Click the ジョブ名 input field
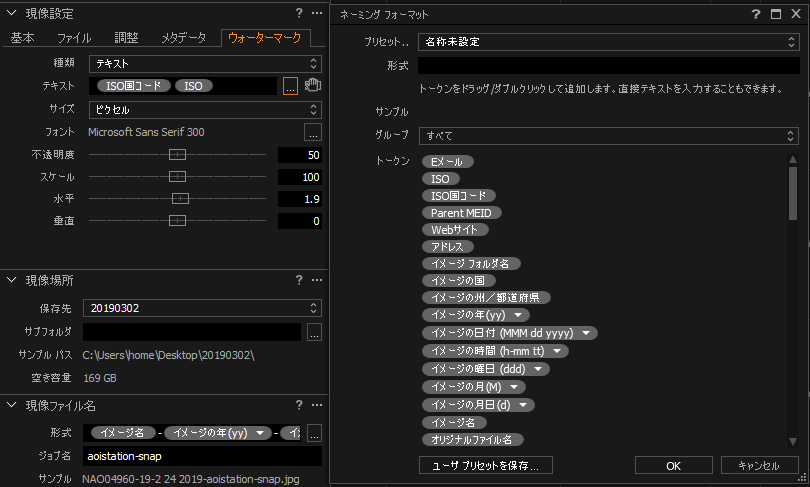The width and height of the screenshot is (810, 487). coord(201,456)
